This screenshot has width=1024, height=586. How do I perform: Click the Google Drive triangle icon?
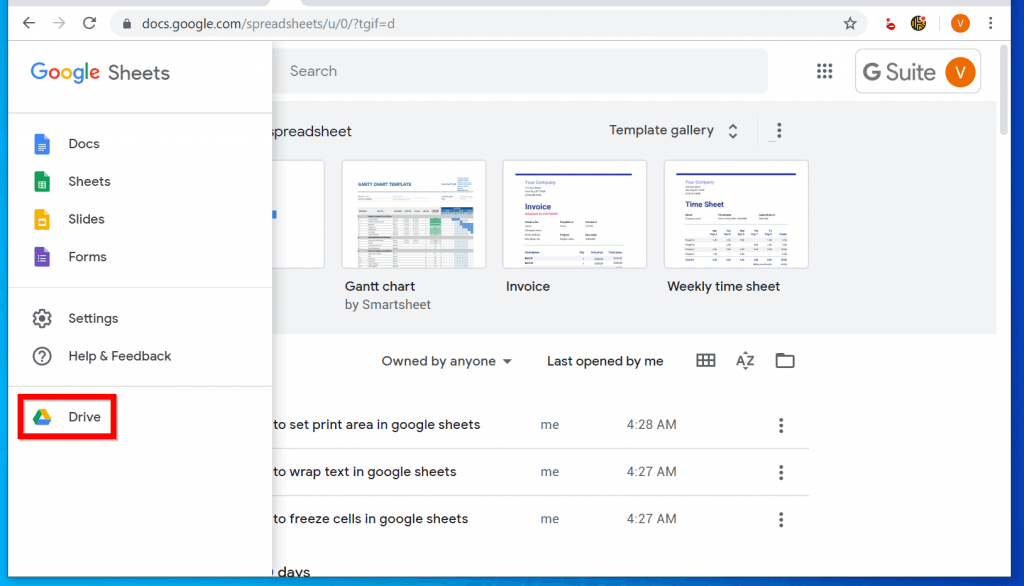tap(42, 417)
